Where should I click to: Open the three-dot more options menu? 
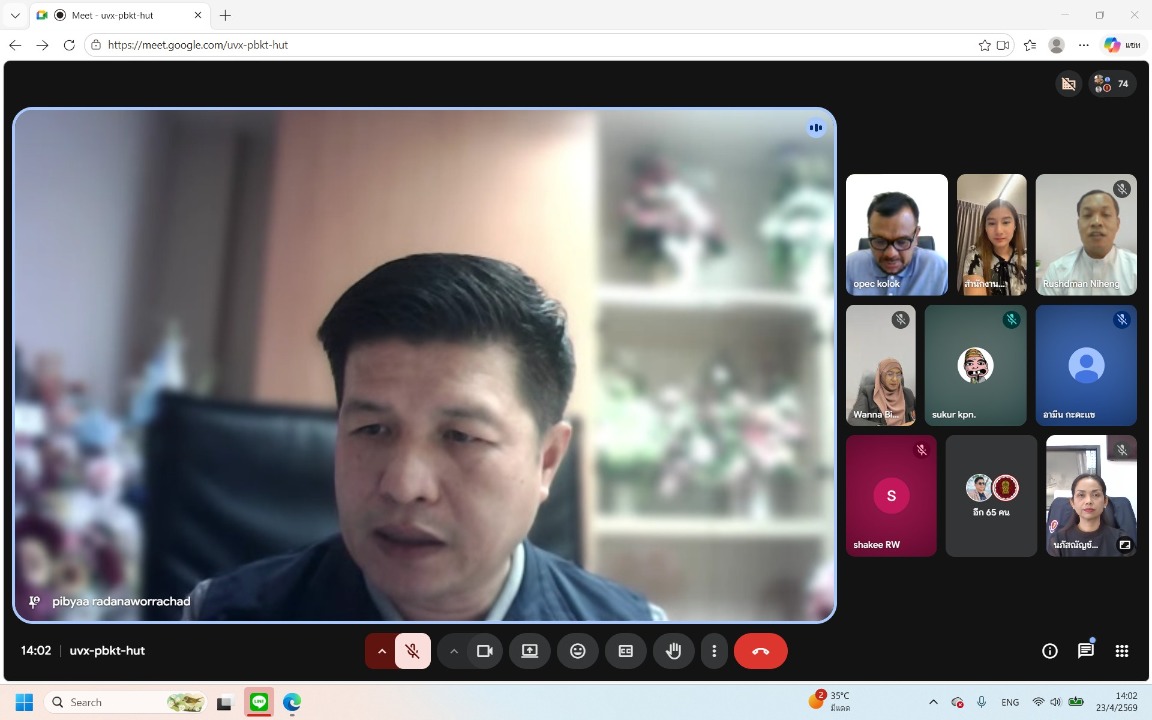tap(714, 651)
